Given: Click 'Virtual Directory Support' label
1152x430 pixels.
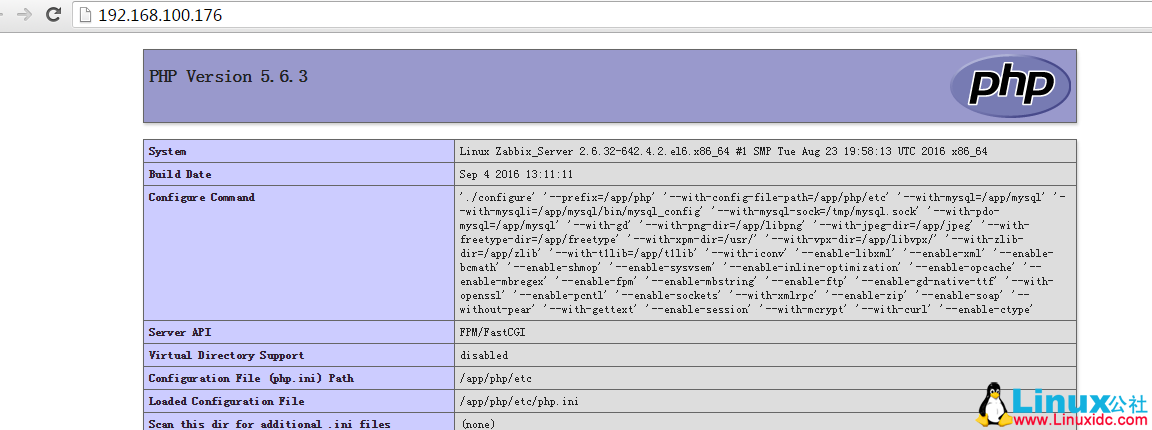Looking at the screenshot, I should (x=226, y=355).
